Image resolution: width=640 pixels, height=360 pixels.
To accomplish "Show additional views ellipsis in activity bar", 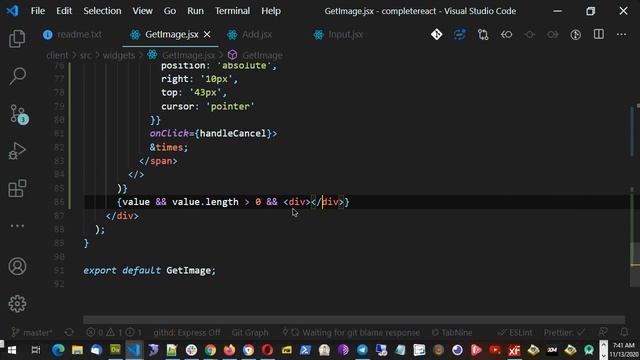I will pyautogui.click(x=17, y=226).
